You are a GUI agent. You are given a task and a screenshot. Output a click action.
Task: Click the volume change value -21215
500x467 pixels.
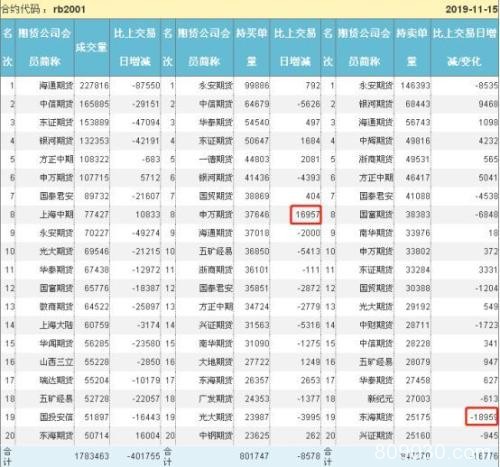146,251
